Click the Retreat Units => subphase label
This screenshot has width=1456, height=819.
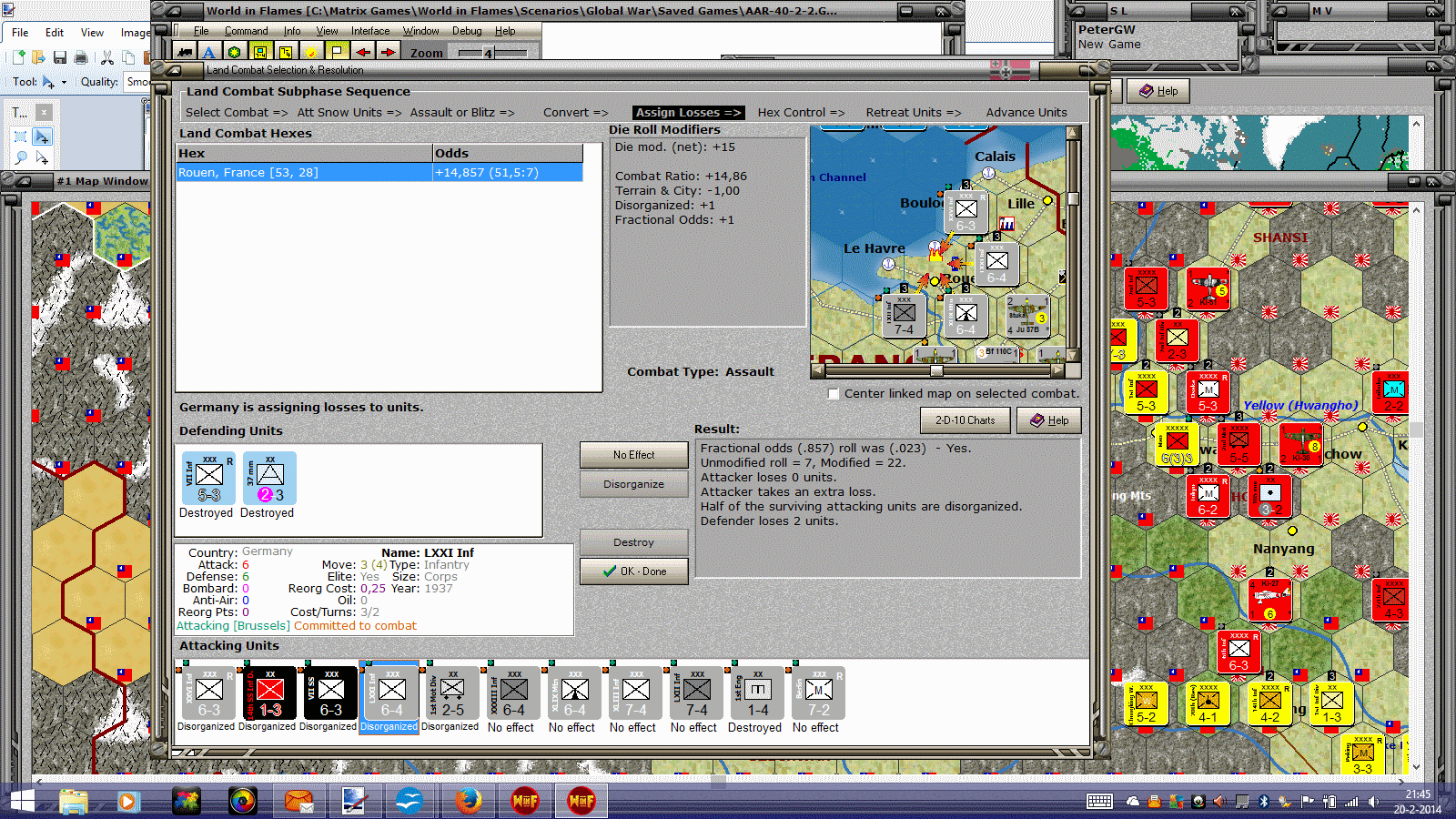tap(914, 113)
